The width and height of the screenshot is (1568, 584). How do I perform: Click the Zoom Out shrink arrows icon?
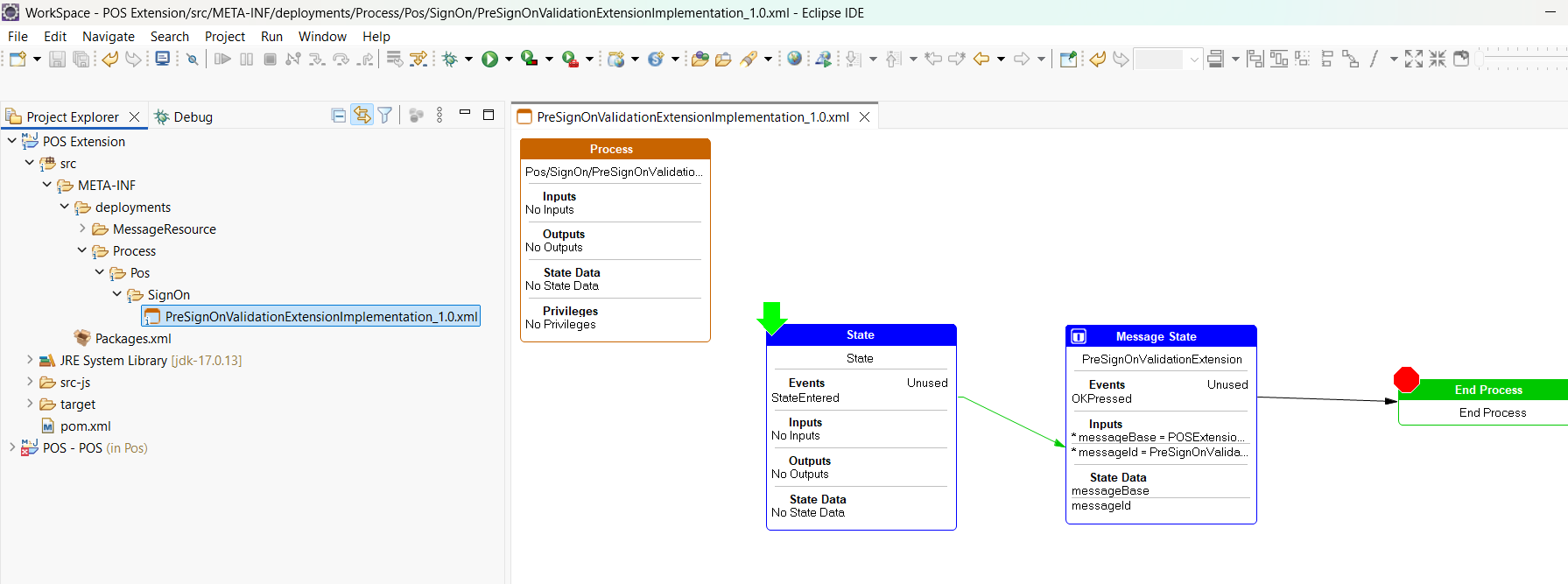(1438, 59)
